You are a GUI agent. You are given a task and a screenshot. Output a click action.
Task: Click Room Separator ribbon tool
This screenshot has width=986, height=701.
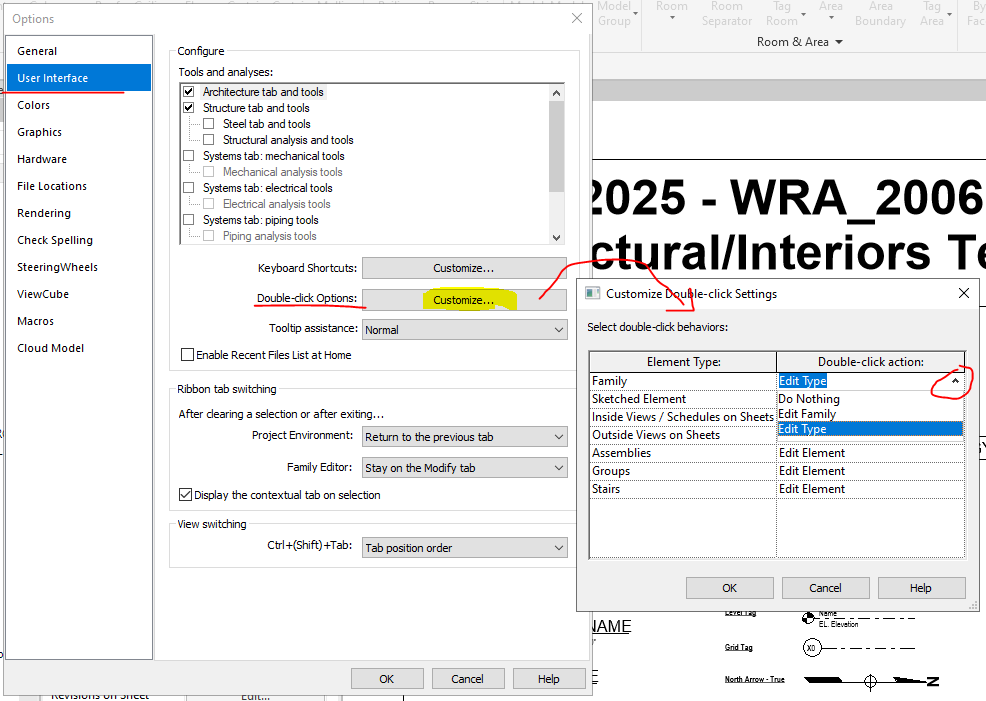727,14
